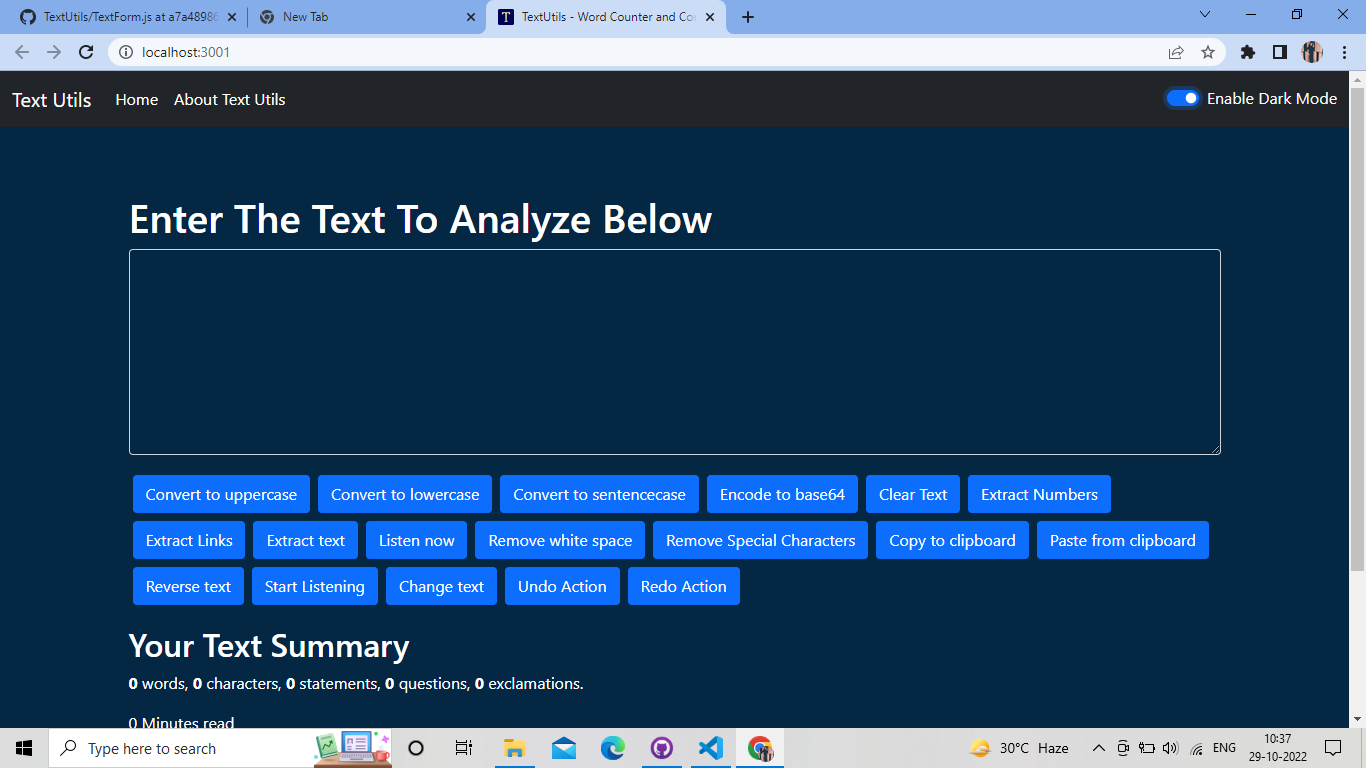Click Copy to clipboard button
1366x768 pixels.
pos(952,540)
